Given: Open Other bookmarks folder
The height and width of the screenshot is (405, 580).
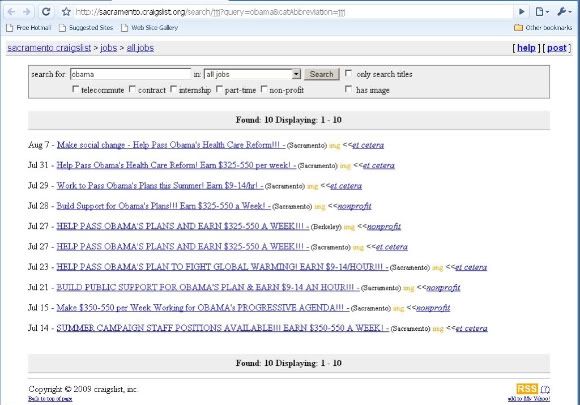Looking at the screenshot, I should (543, 28).
